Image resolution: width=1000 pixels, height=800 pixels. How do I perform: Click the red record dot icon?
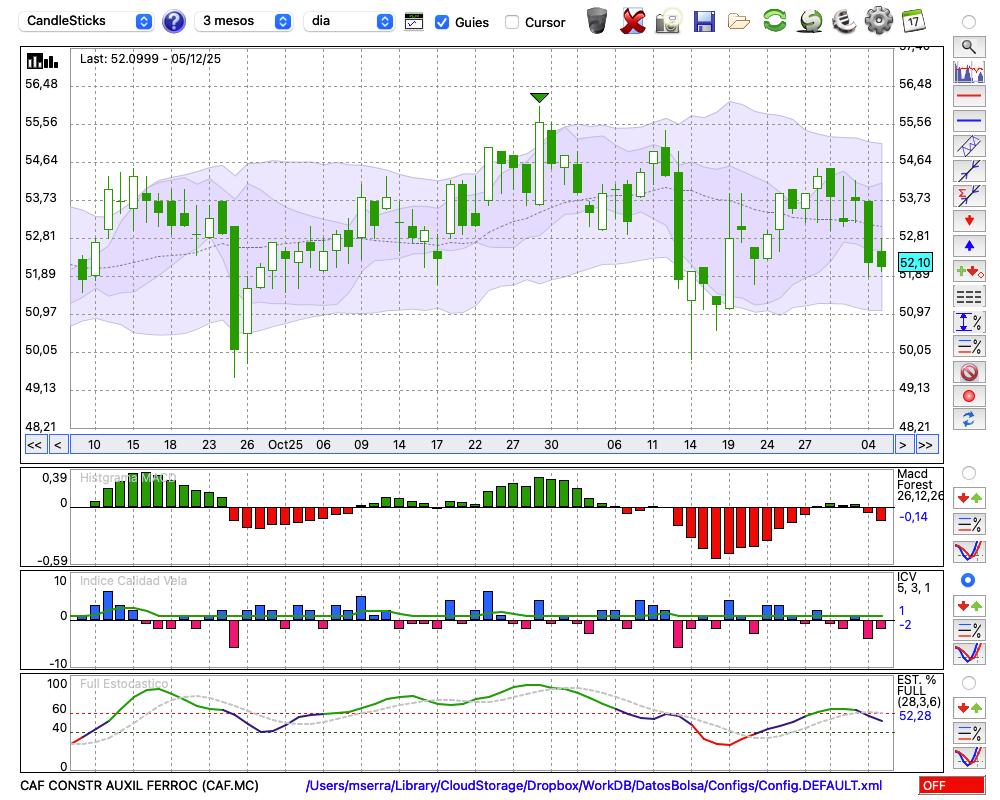pos(969,396)
